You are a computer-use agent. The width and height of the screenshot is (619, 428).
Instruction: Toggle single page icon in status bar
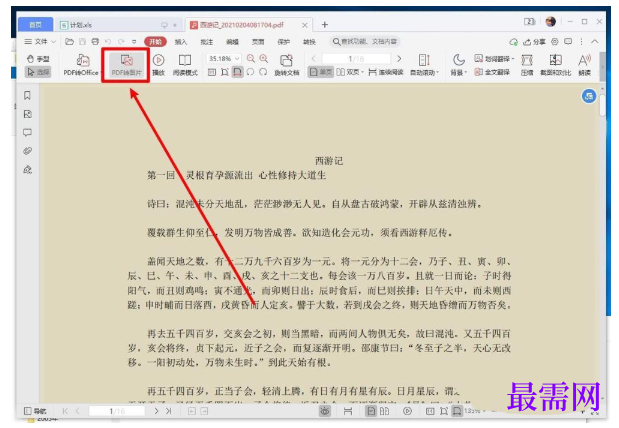(371, 411)
